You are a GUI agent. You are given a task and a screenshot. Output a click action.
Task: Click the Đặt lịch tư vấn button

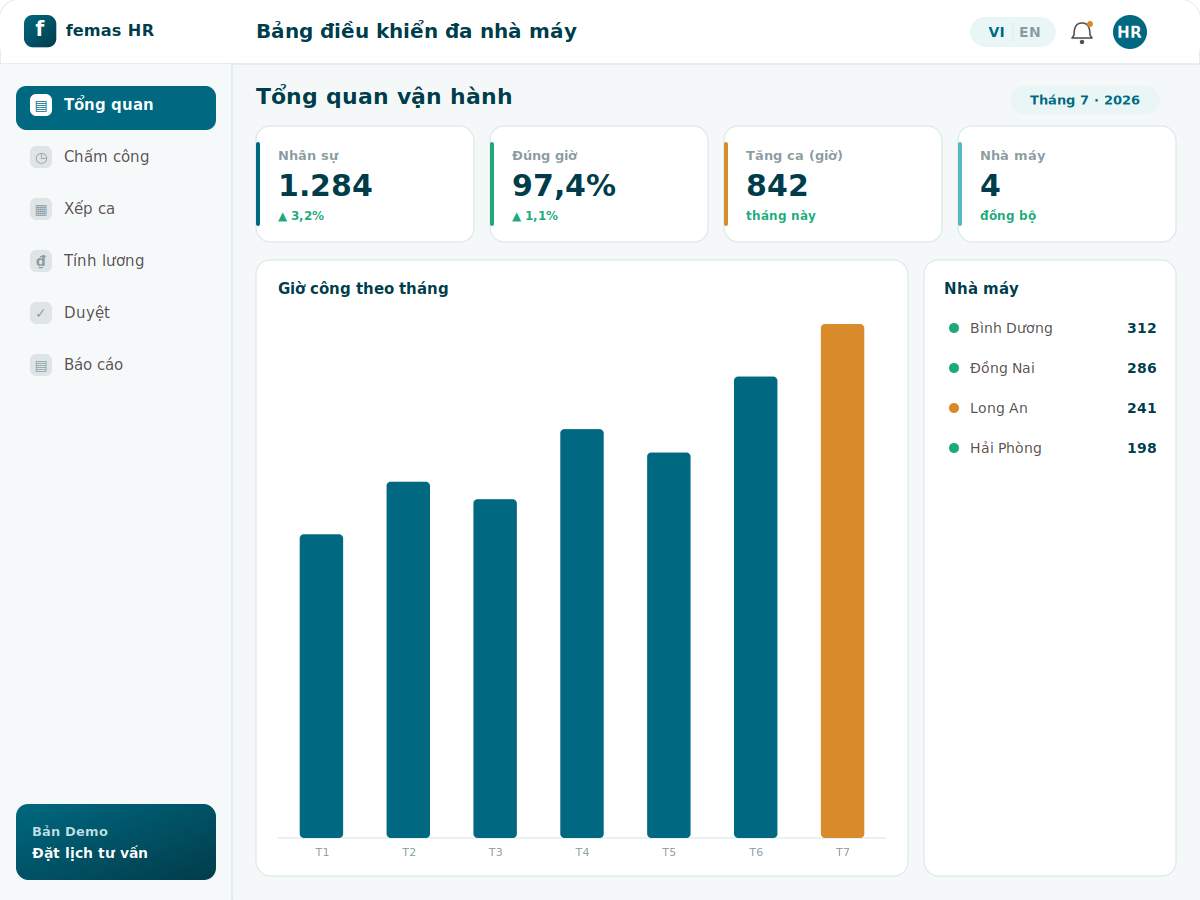coord(116,842)
